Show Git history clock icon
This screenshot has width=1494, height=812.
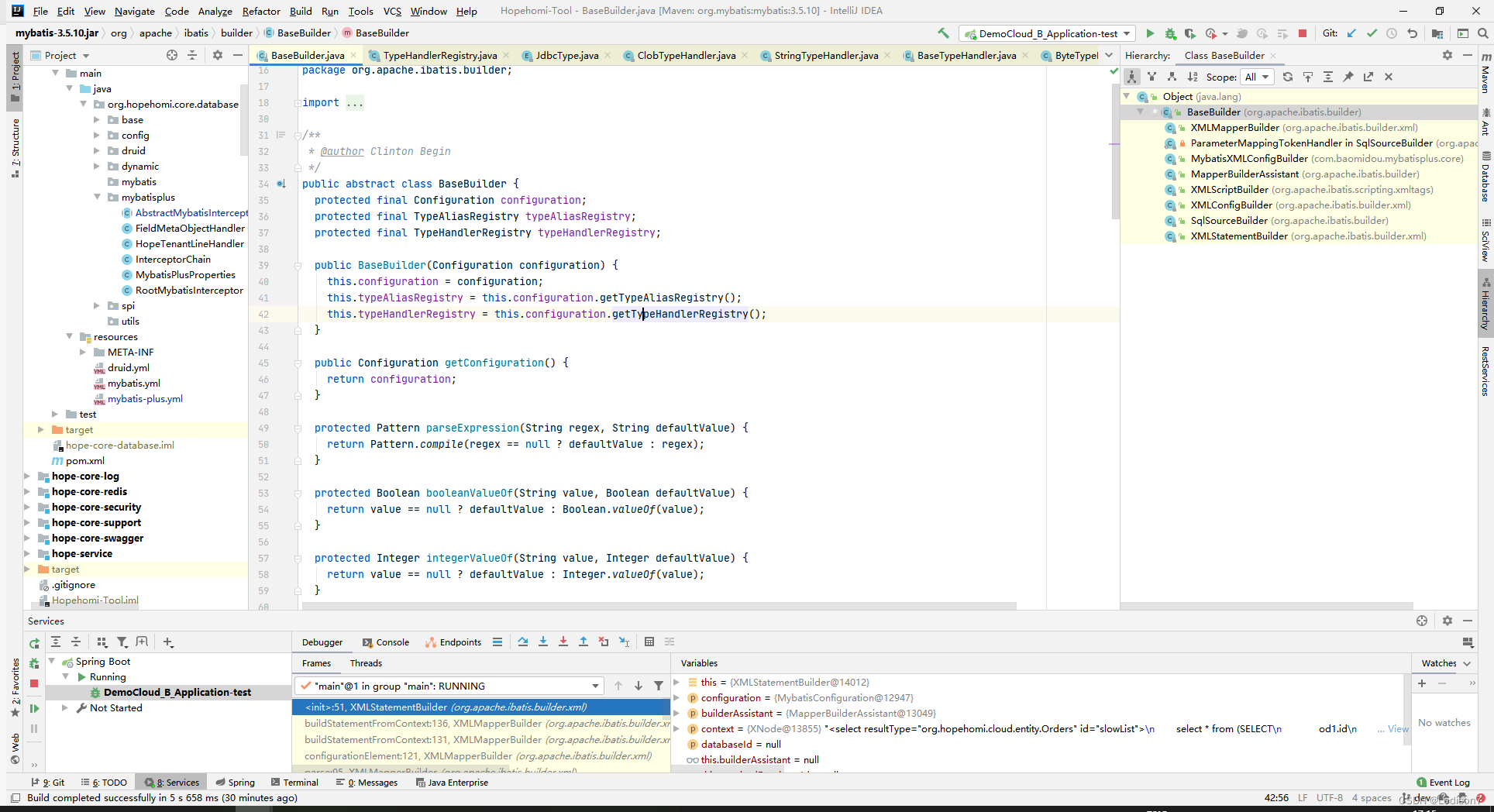tap(1392, 33)
